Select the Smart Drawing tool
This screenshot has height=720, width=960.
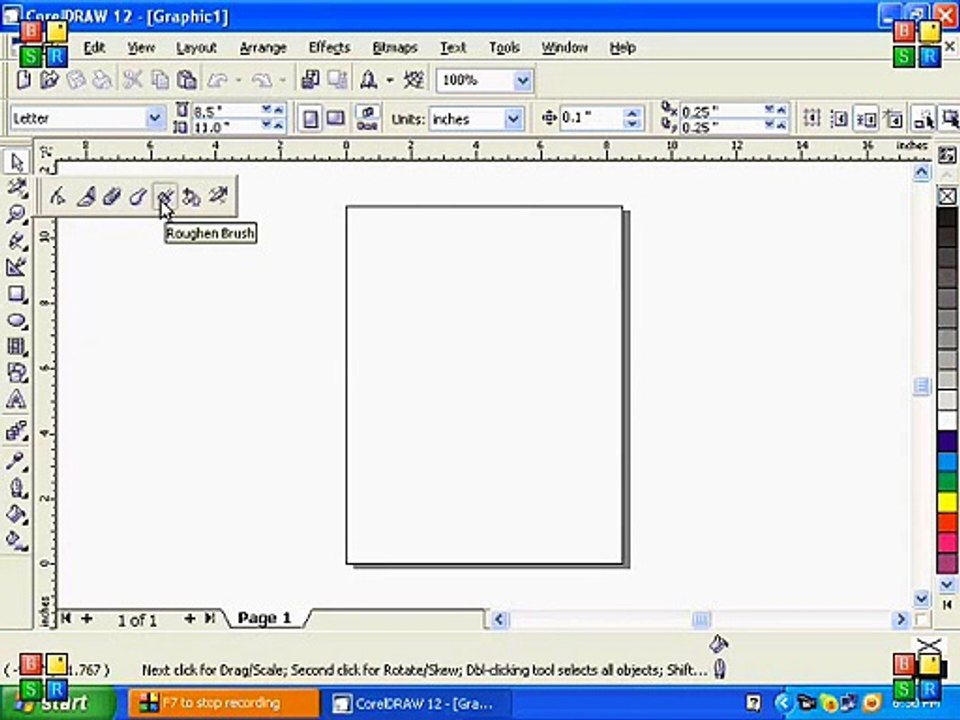[17, 267]
